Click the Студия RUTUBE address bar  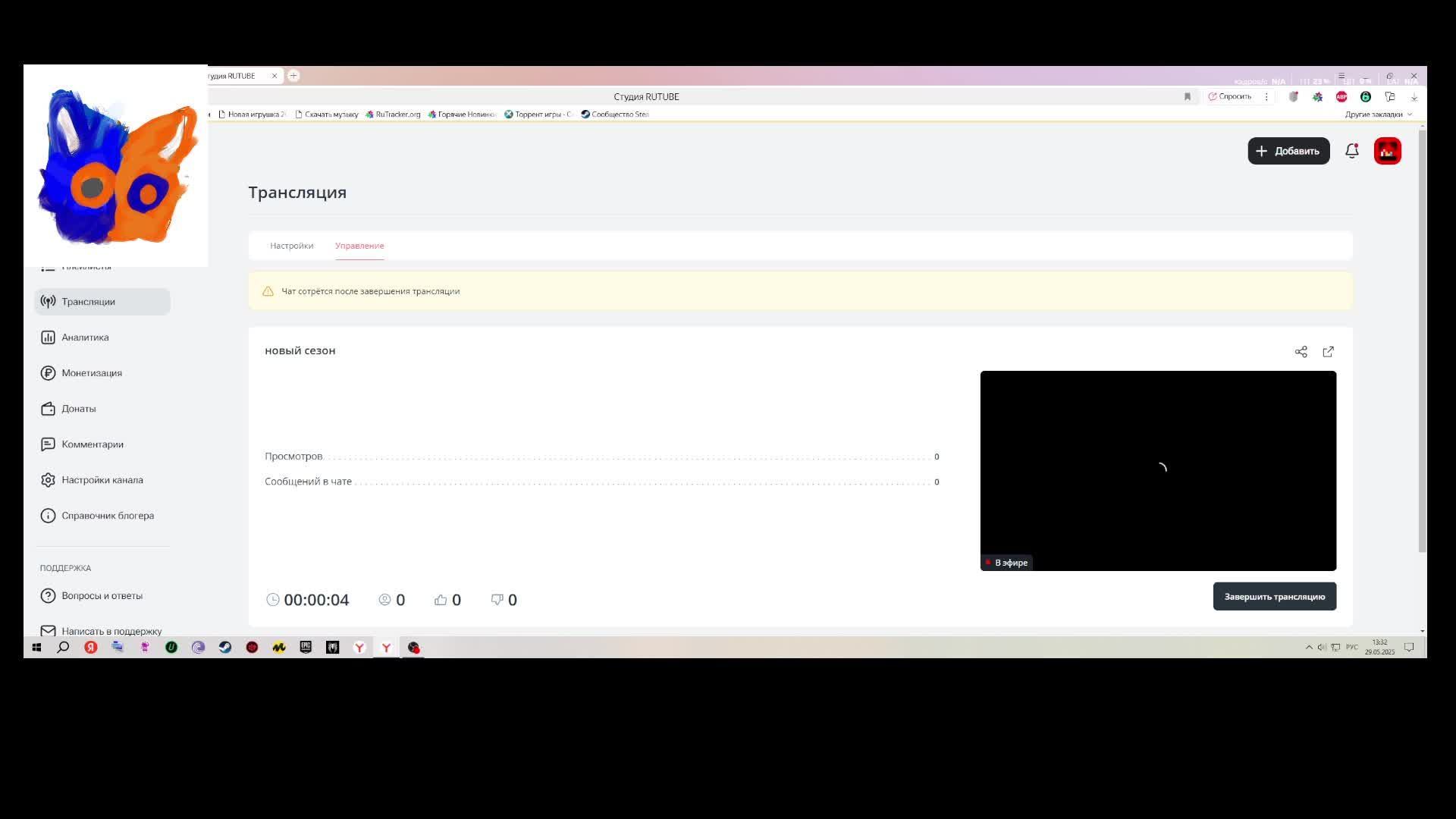pyautogui.click(x=646, y=96)
